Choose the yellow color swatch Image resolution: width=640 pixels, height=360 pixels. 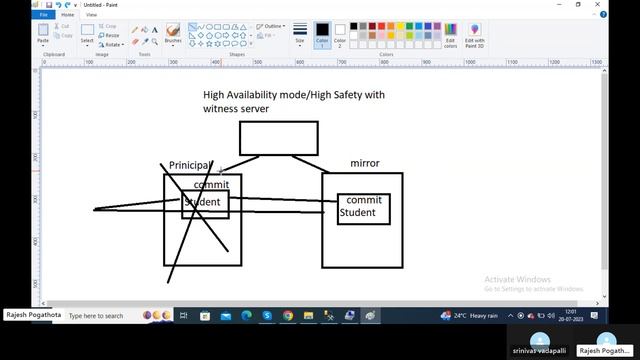(x=400, y=26)
